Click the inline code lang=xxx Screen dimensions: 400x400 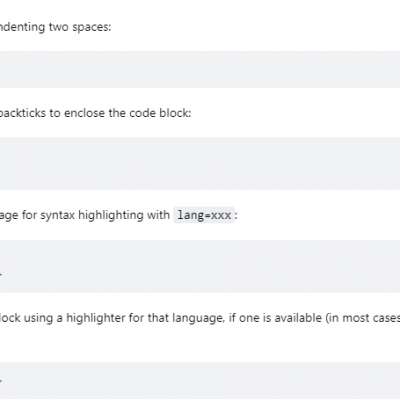click(204, 215)
